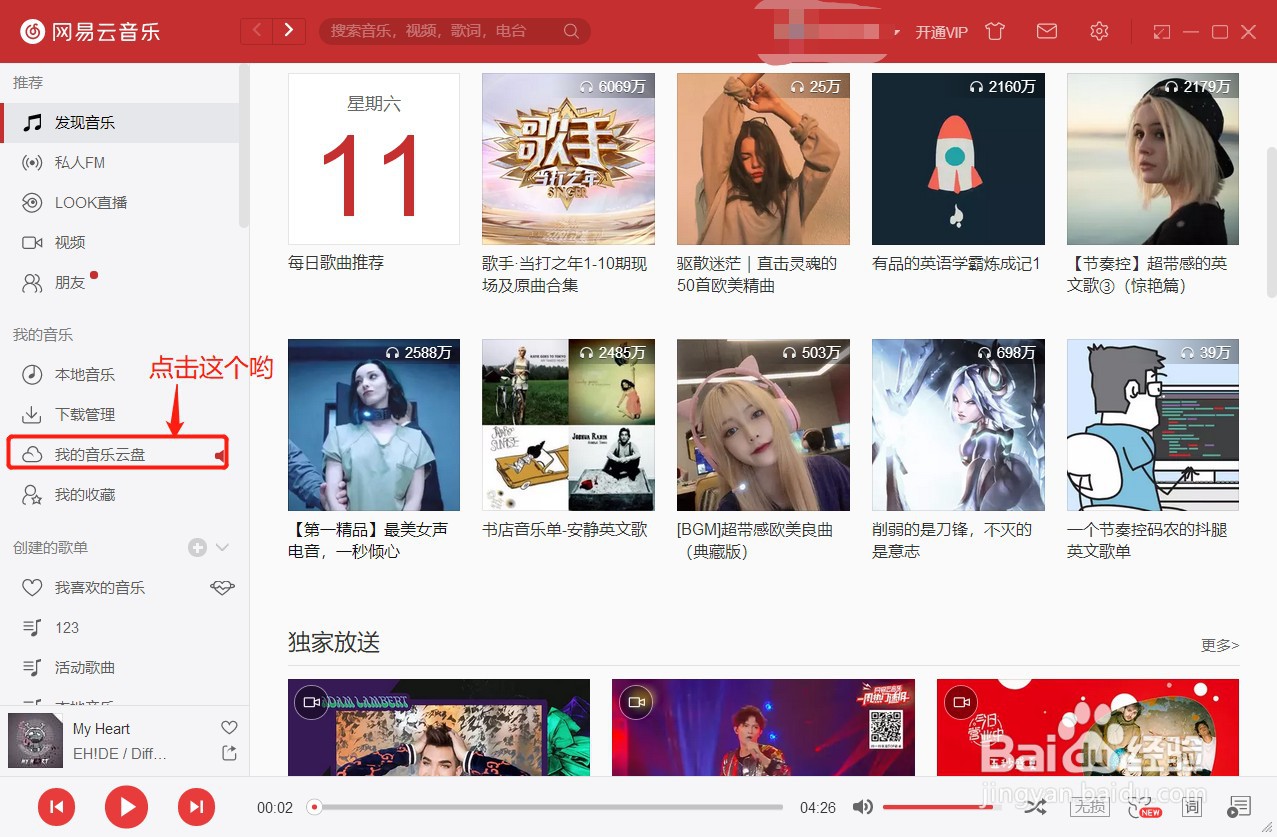Click the artist text EH!DE / Diff…
Image resolution: width=1277 pixels, height=837 pixels.
pyautogui.click(x=120, y=753)
